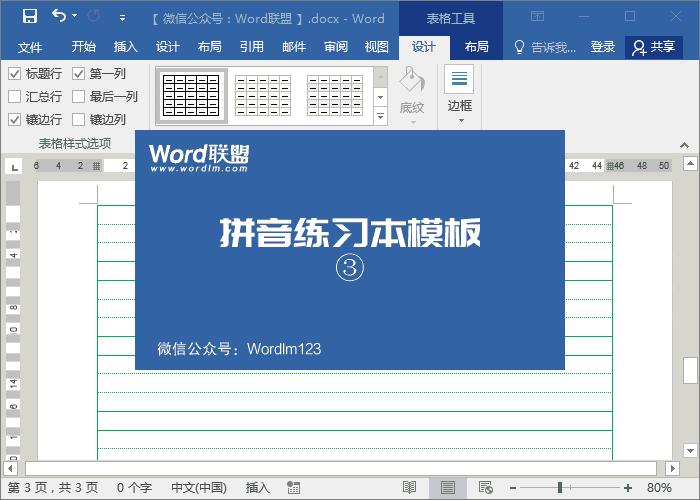This screenshot has width=700, height=500.
Task: Click the 80% zoom level
Action: [659, 488]
